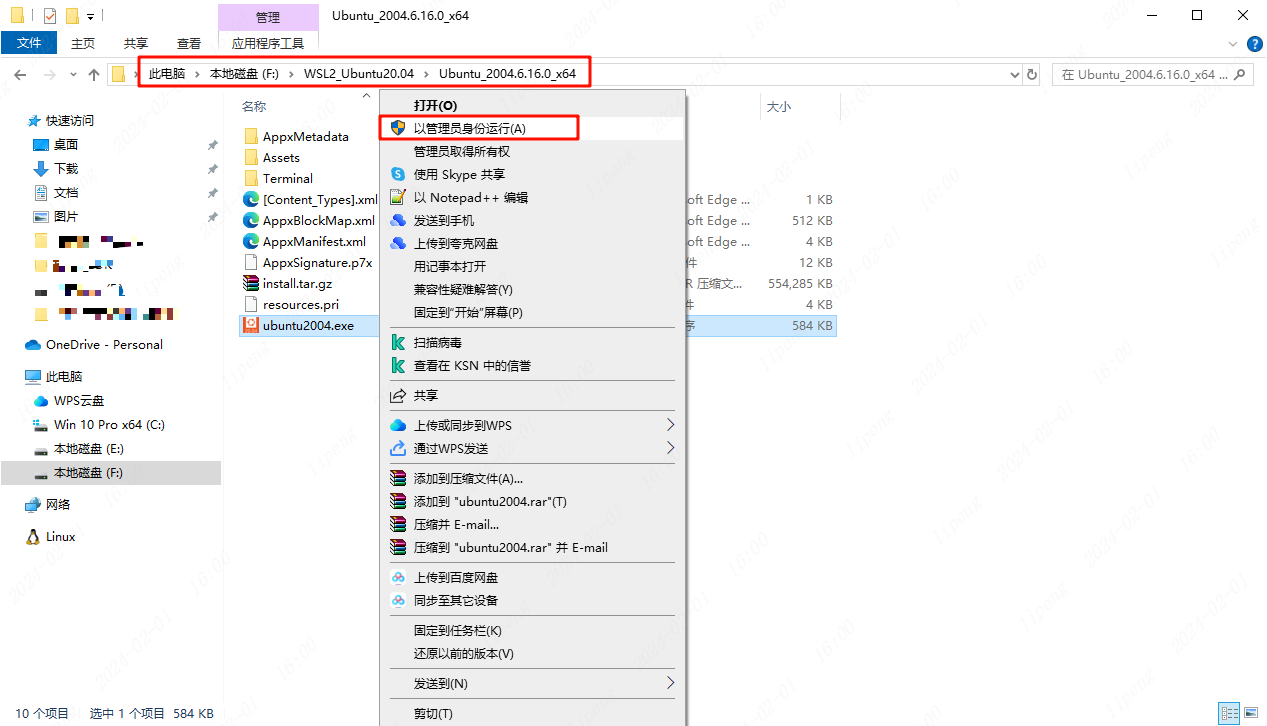Image resolution: width=1267 pixels, height=726 pixels.
Task: Click the Linux penguin icon in sidebar
Action: tap(33, 536)
